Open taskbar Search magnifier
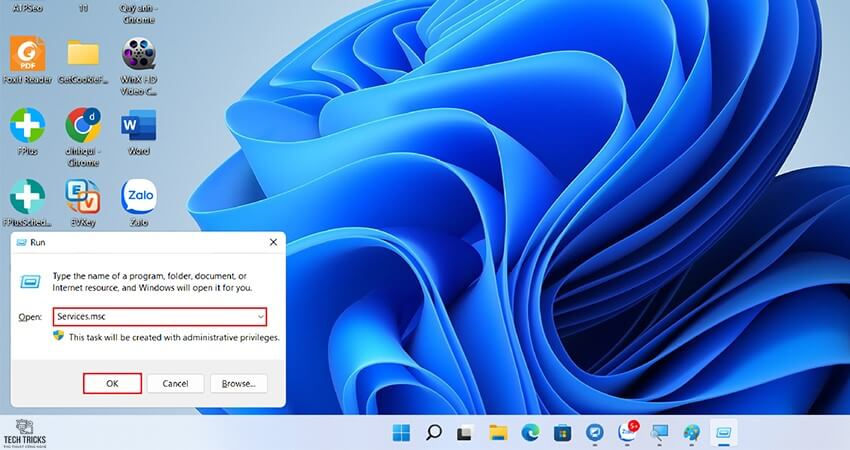 (433, 432)
